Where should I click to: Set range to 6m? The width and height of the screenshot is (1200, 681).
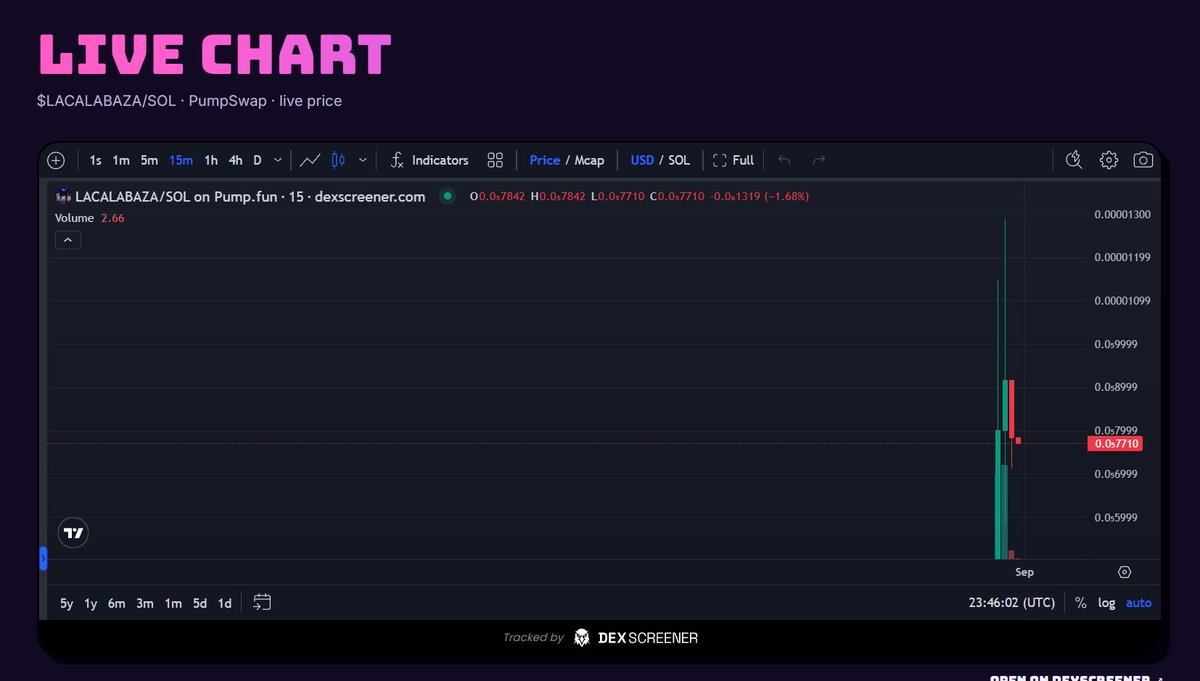click(117, 603)
